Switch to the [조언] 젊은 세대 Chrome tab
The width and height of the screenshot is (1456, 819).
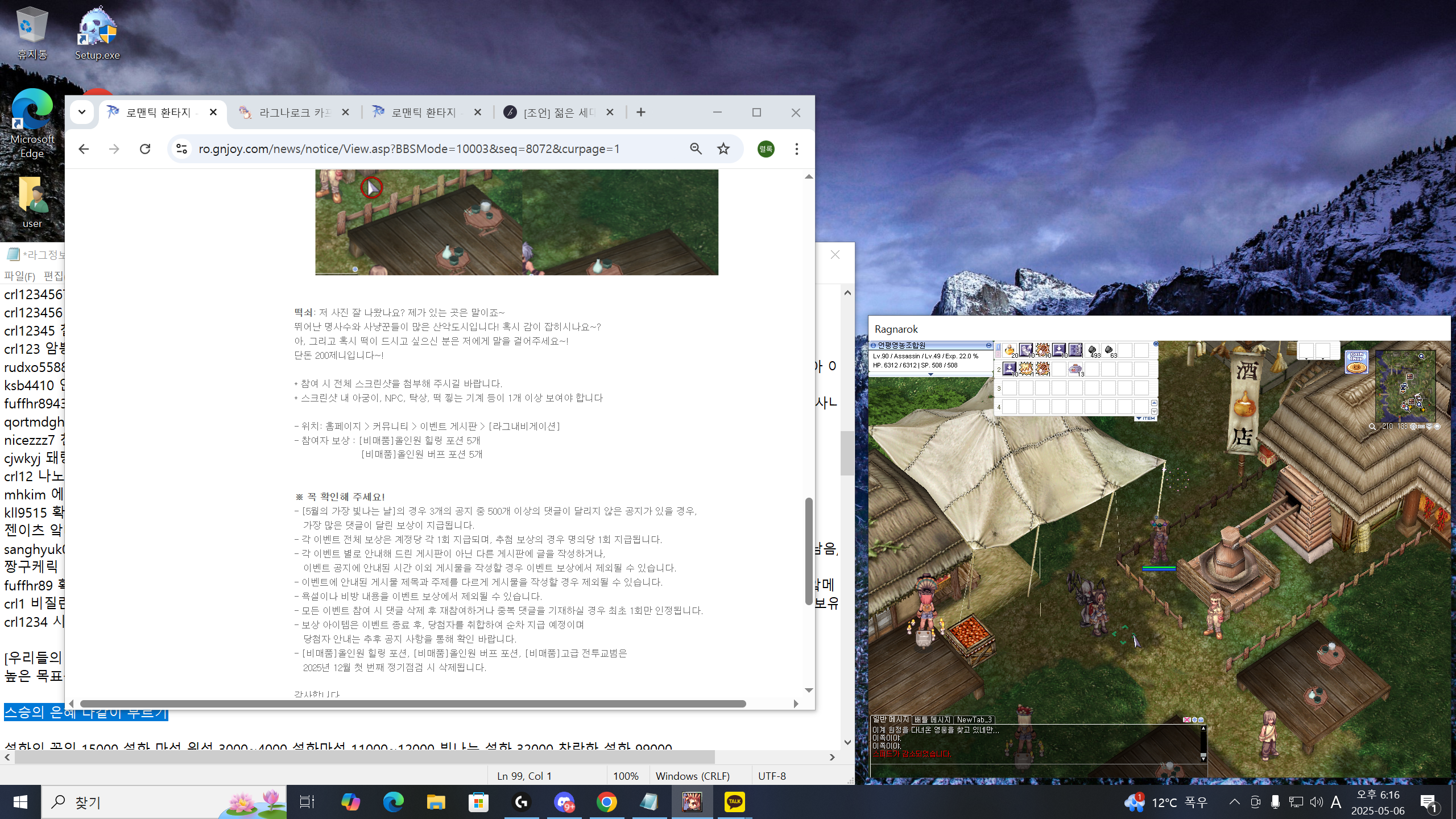point(559,113)
